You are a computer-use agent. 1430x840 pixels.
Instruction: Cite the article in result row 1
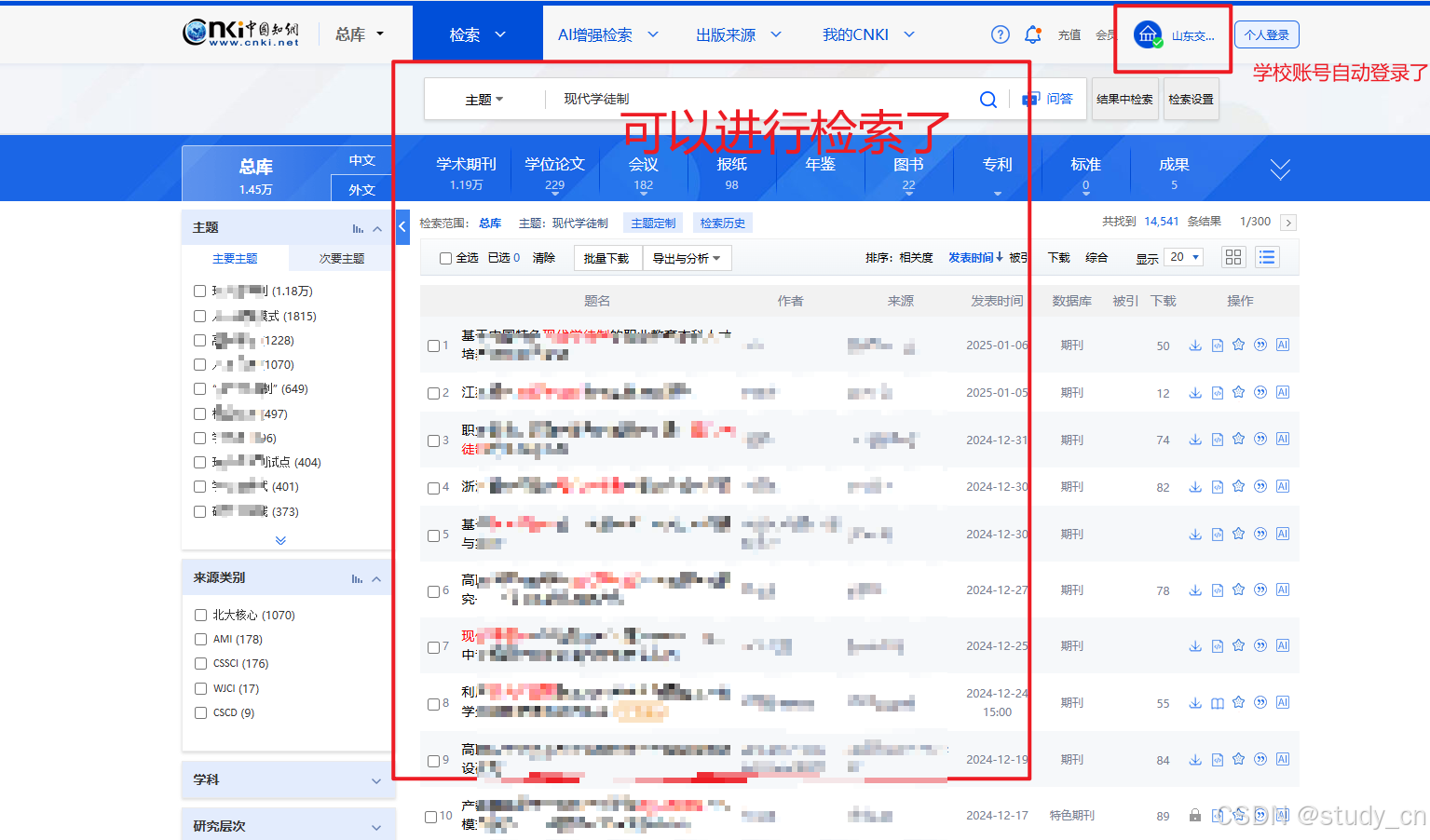point(1260,345)
